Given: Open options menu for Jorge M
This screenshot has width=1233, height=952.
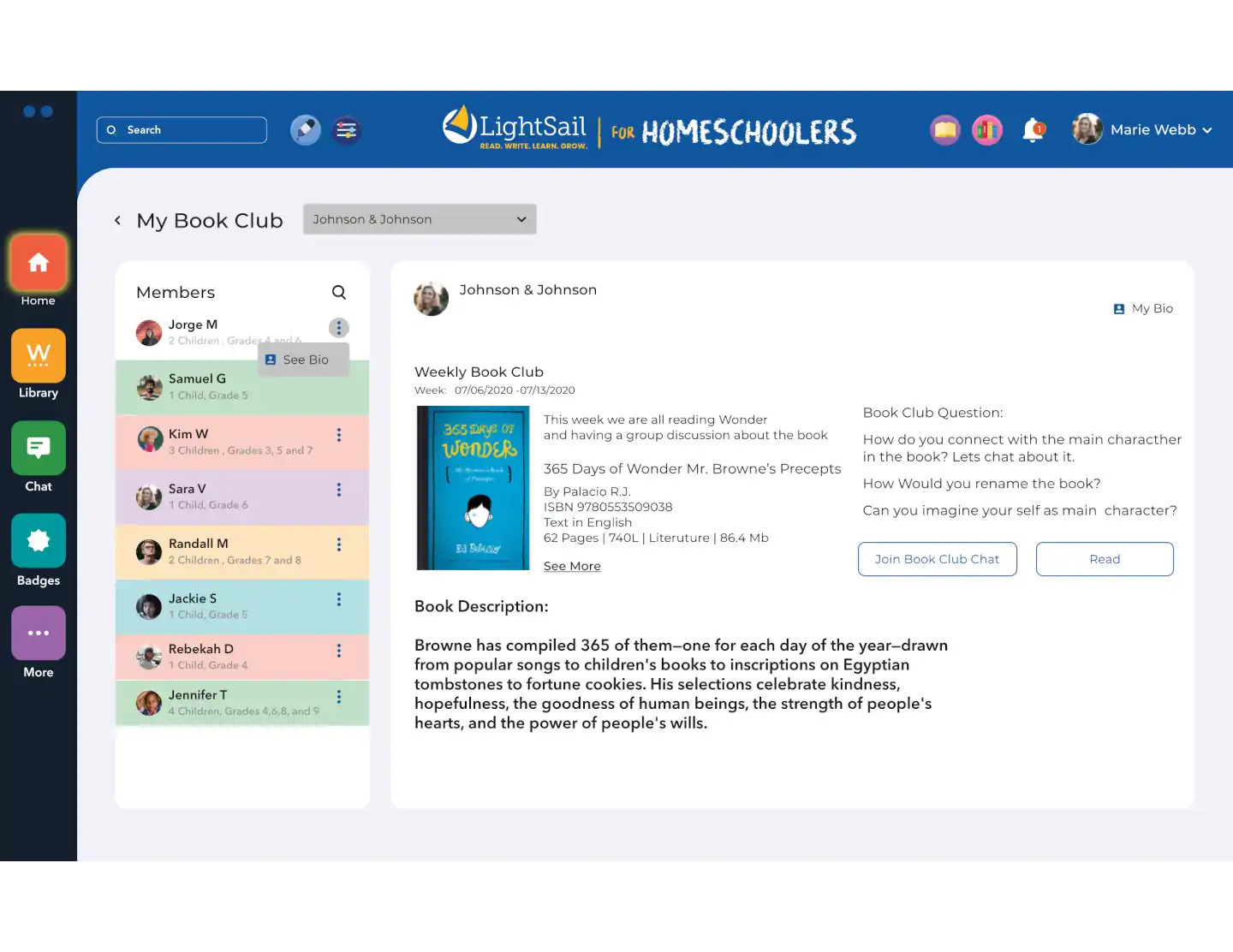Looking at the screenshot, I should (x=339, y=328).
